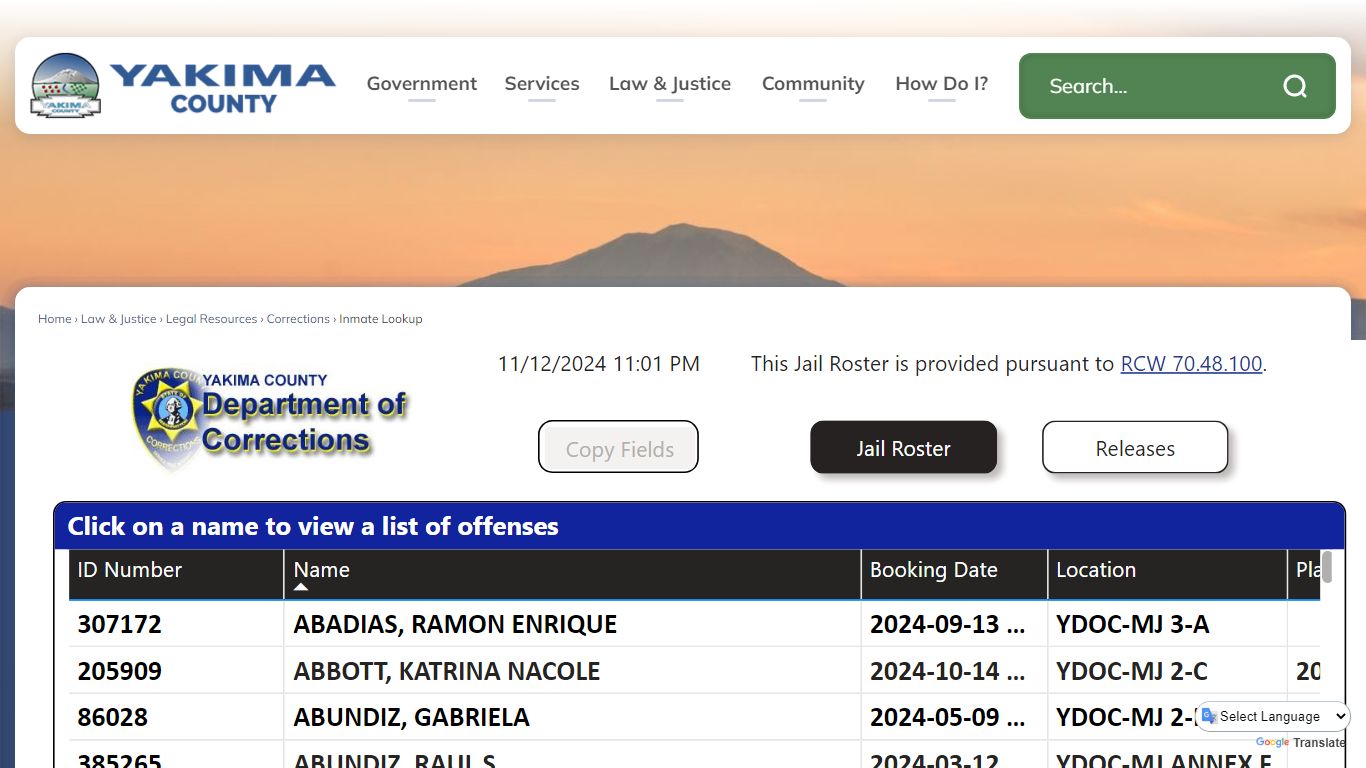Click booking date 2024-05-09 cell
Viewport: 1366px width, 768px height.
tap(954, 717)
